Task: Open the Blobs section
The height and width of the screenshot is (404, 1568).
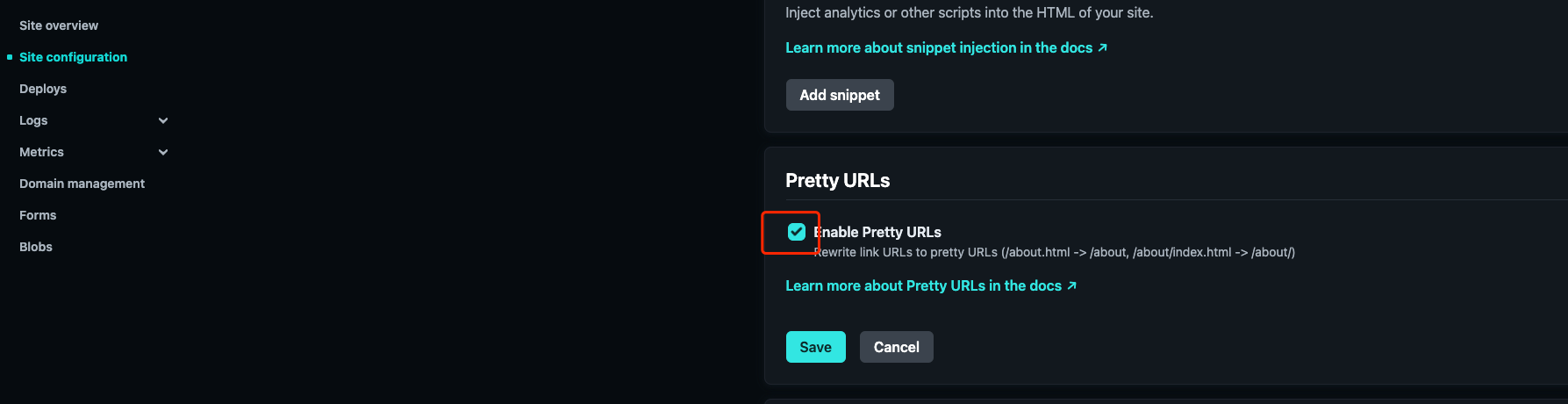Action: [x=36, y=247]
